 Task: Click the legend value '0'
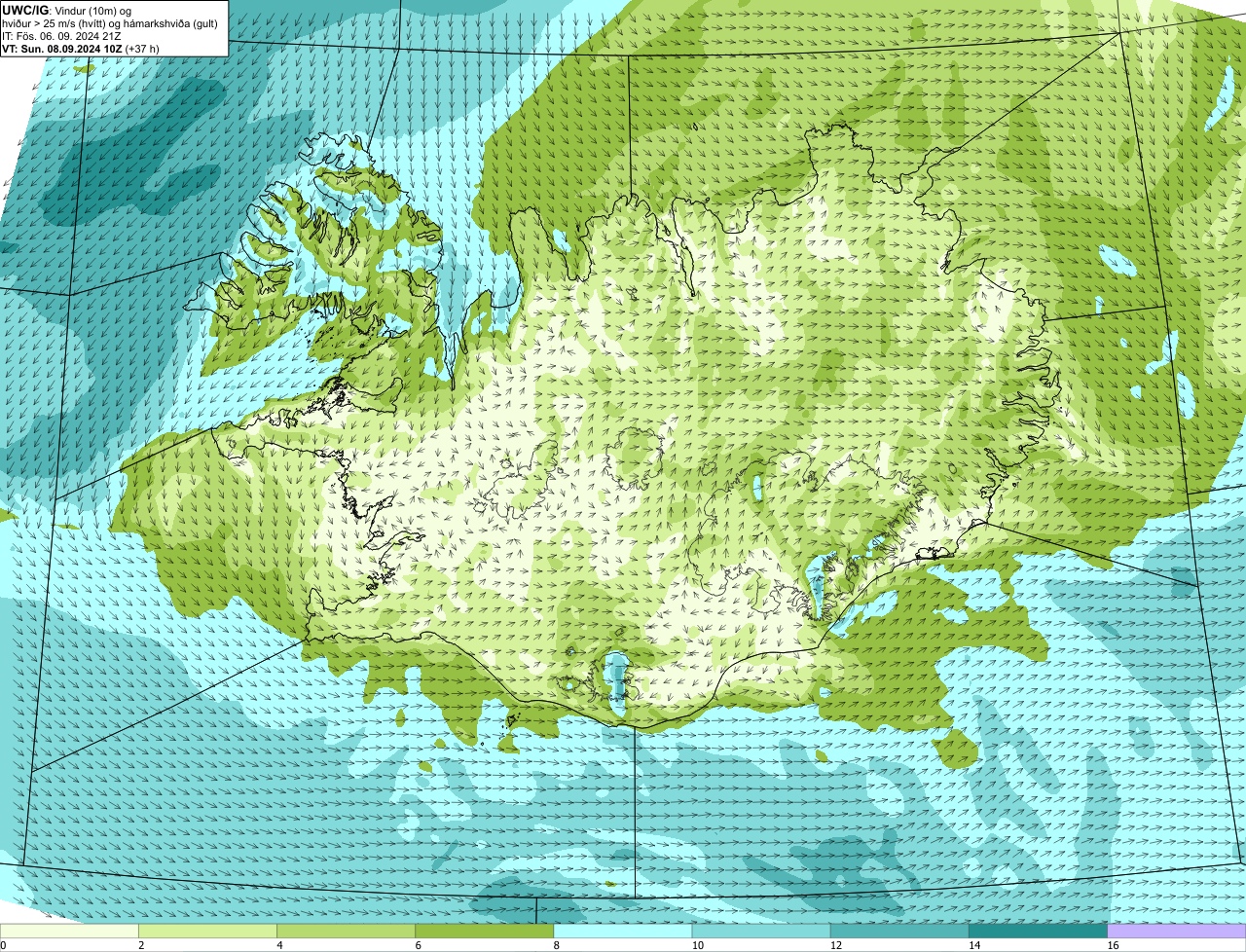click(4, 945)
